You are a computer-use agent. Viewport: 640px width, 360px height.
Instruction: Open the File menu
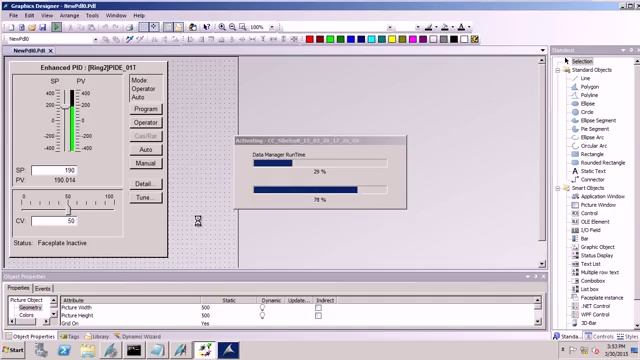[x=13, y=16]
